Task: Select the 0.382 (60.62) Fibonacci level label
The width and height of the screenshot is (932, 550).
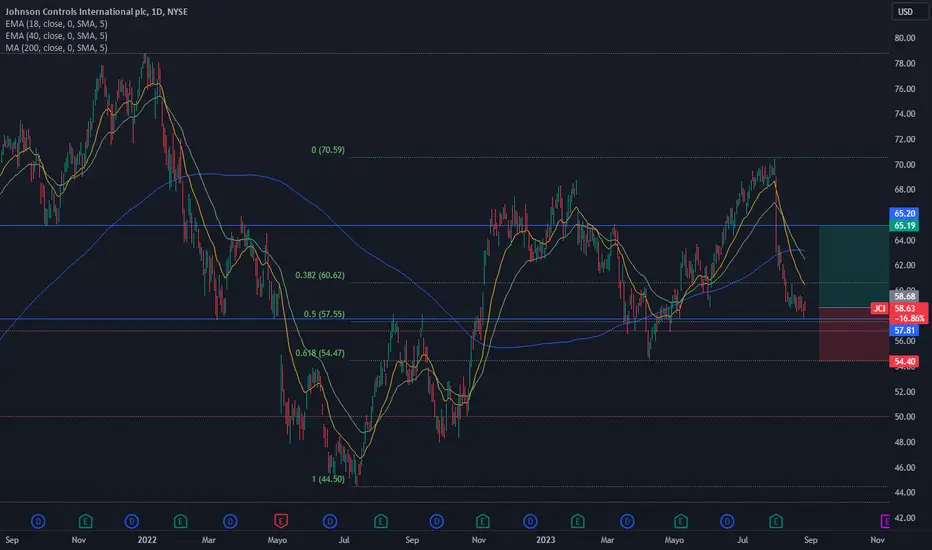Action: 320,275
